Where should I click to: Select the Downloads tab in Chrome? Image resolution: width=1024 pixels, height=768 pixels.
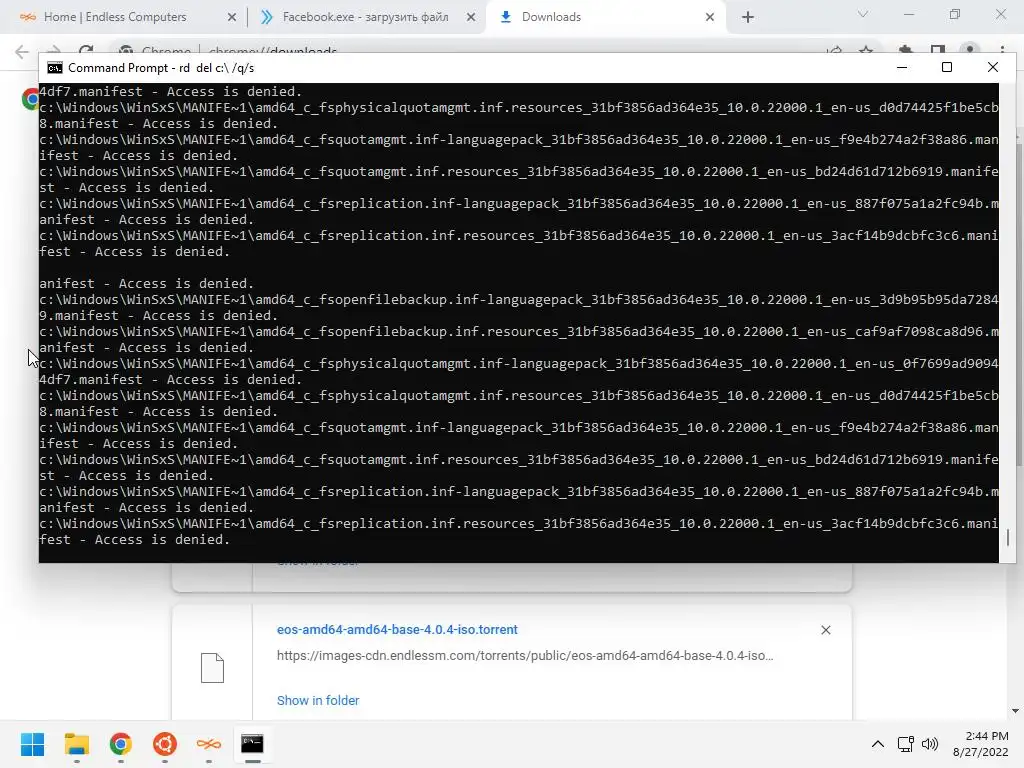[x=606, y=17]
